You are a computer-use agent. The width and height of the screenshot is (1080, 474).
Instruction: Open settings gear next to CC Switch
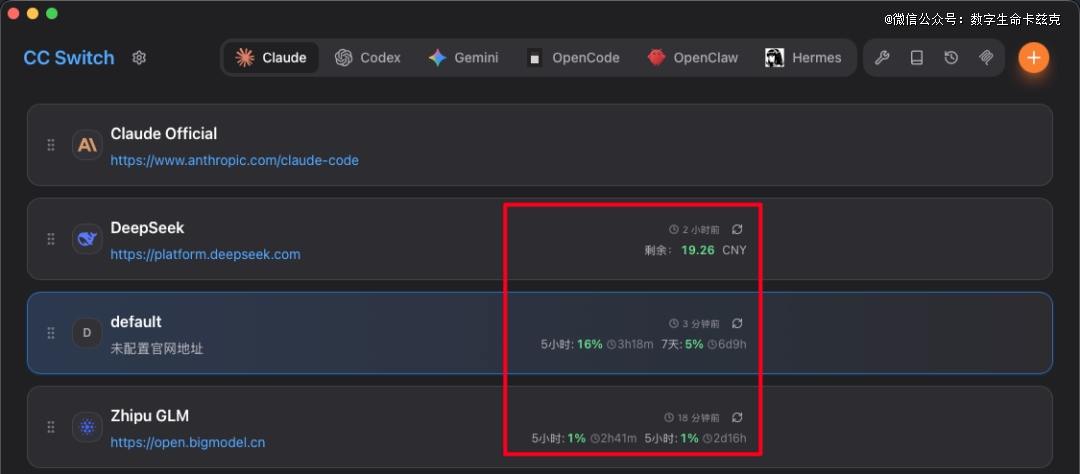[139, 58]
